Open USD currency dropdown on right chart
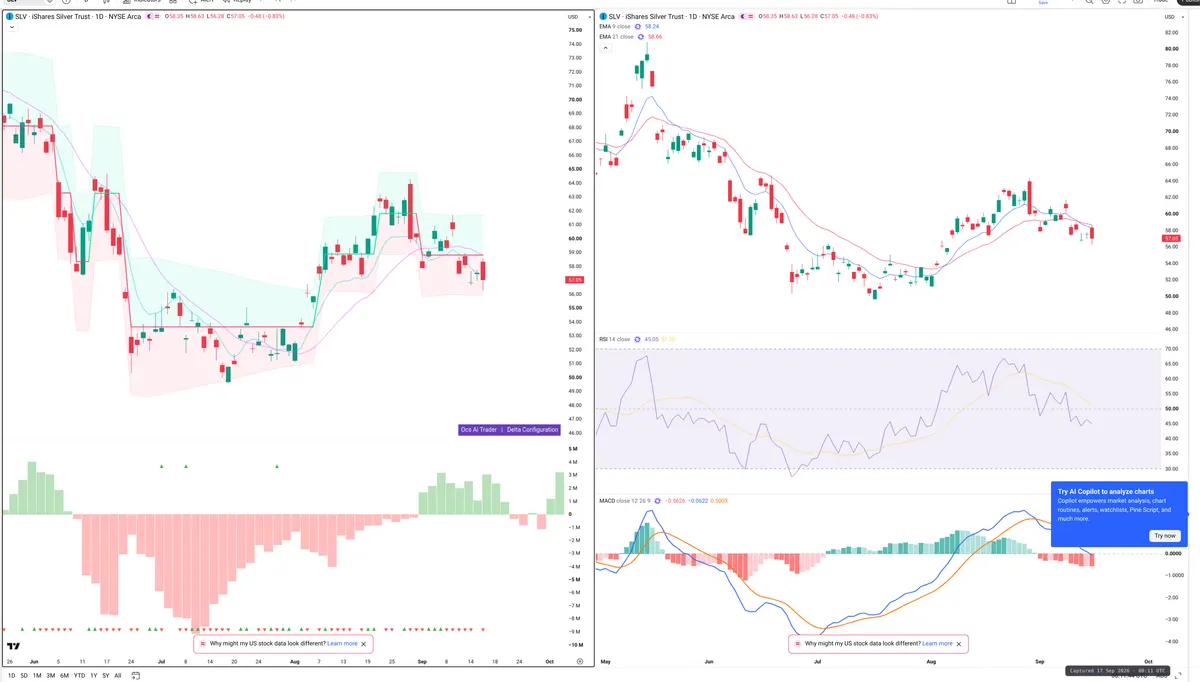 click(1173, 17)
